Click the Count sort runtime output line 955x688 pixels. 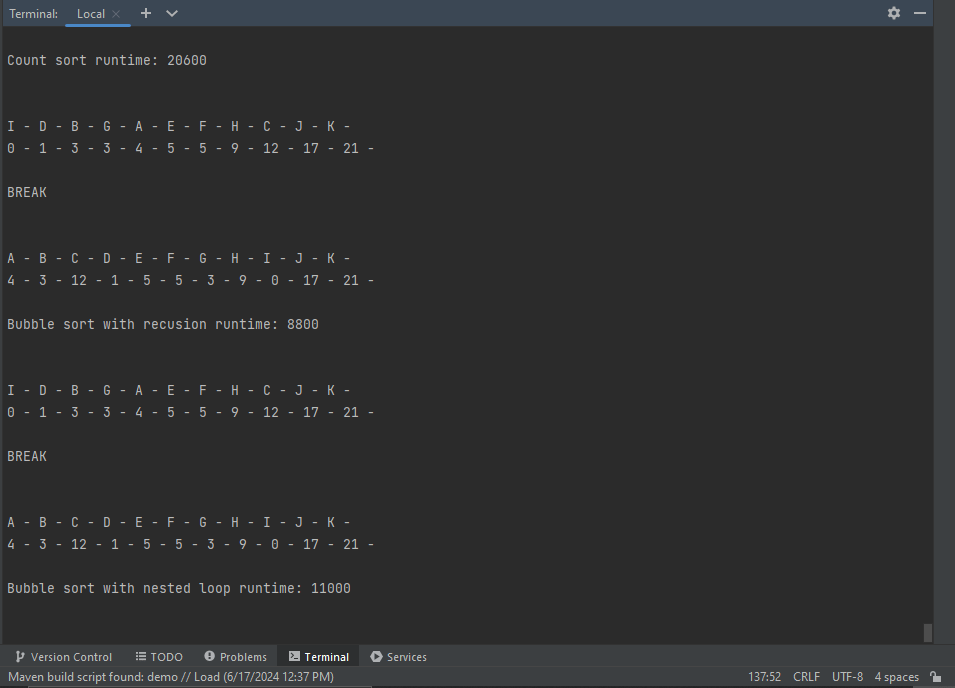click(107, 60)
